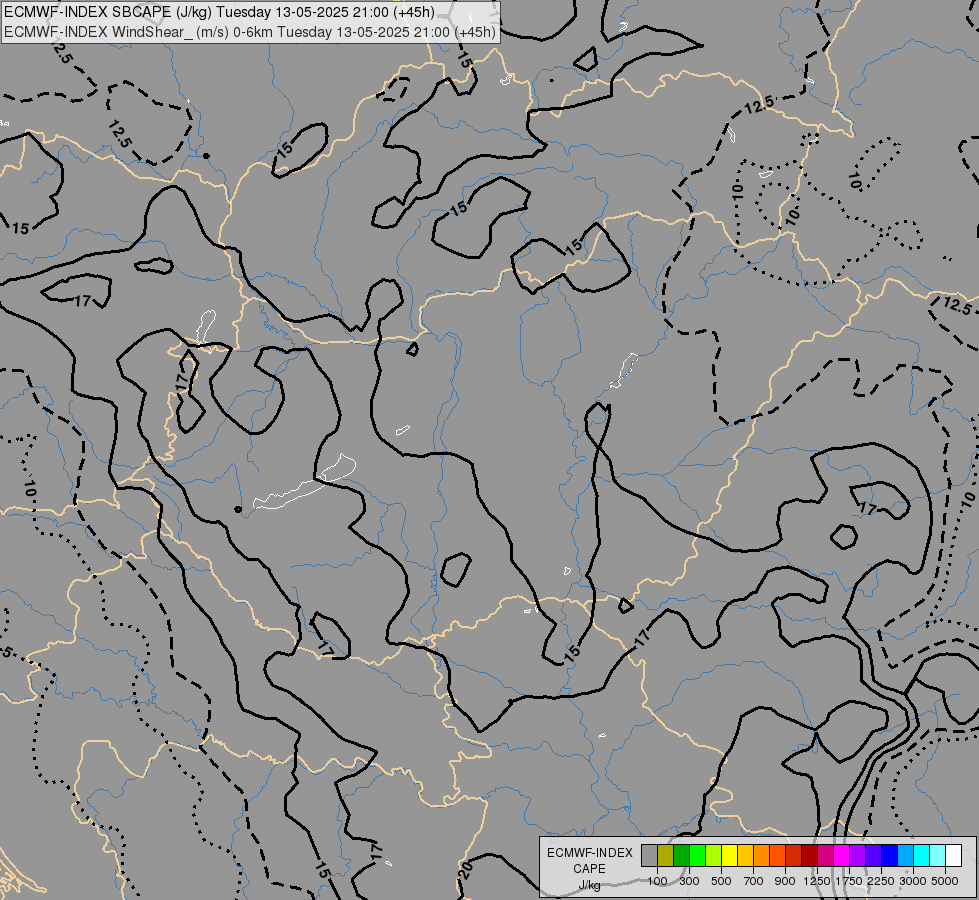Pick the dark red swatch left of 1250

click(x=809, y=855)
